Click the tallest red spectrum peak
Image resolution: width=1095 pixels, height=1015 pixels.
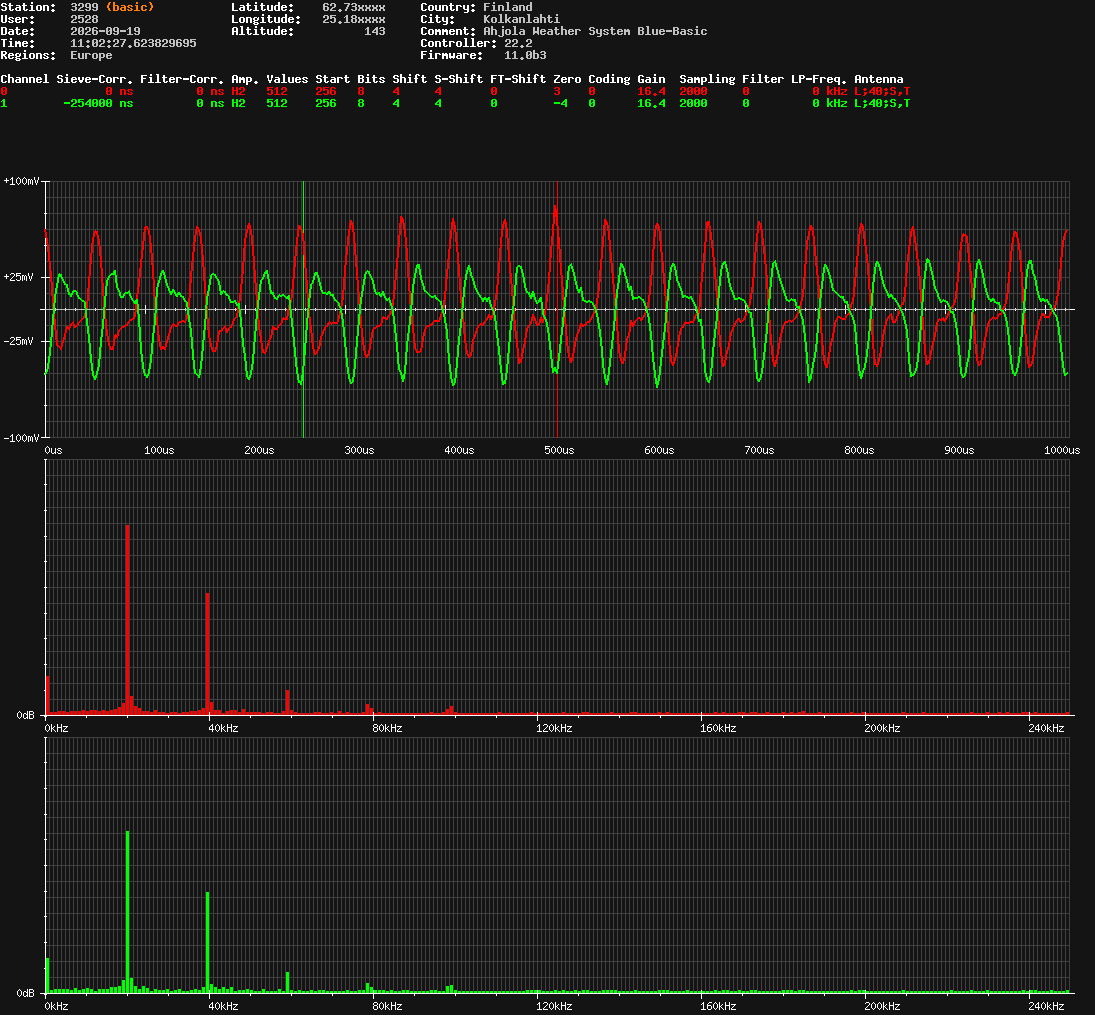pos(127,619)
